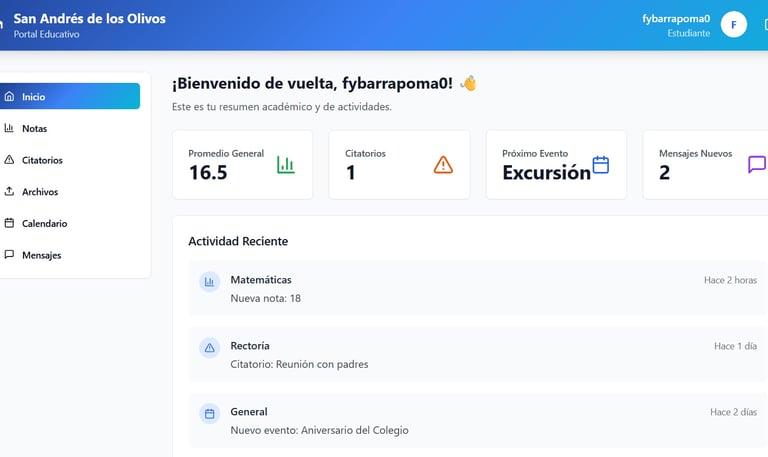
Task: Click the 'Hace 2 horas' timestamp
Action: (x=730, y=280)
